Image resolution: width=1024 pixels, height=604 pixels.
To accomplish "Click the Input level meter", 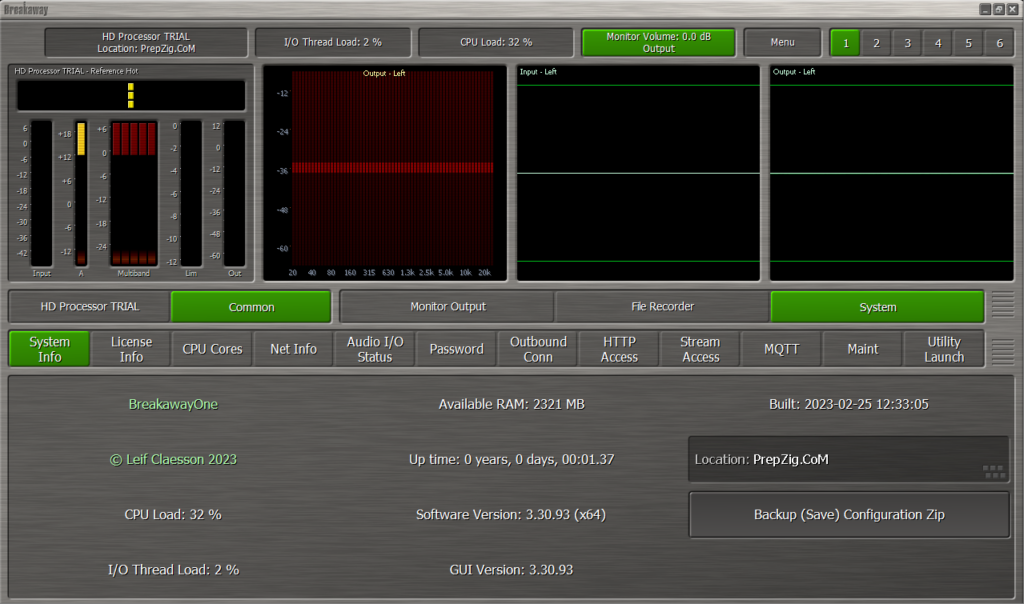I will click(41, 193).
